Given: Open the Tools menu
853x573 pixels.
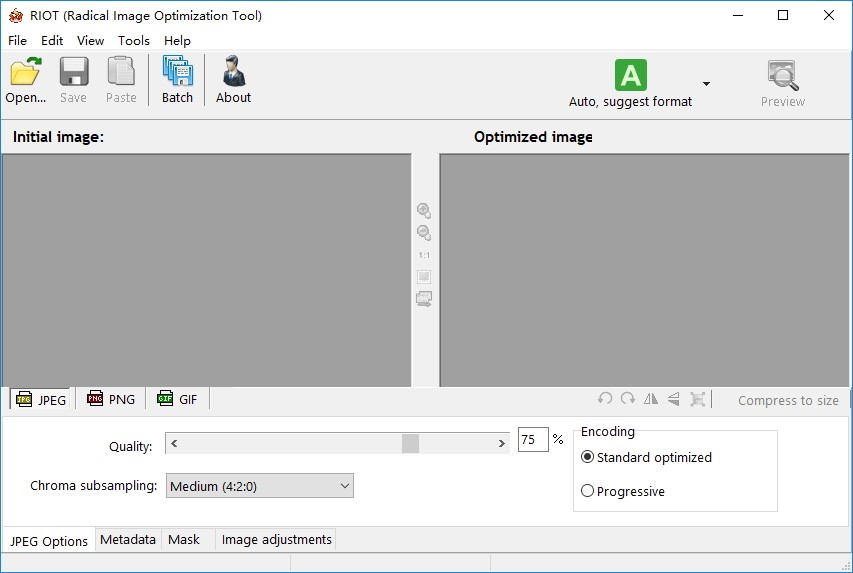Looking at the screenshot, I should (x=133, y=41).
